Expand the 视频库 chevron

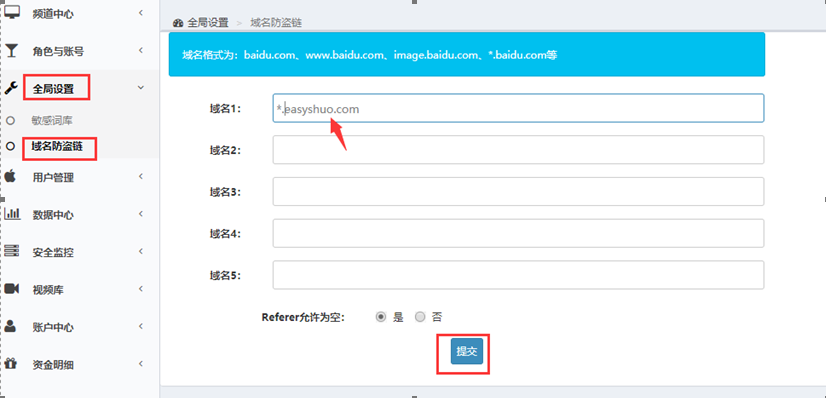point(141,288)
